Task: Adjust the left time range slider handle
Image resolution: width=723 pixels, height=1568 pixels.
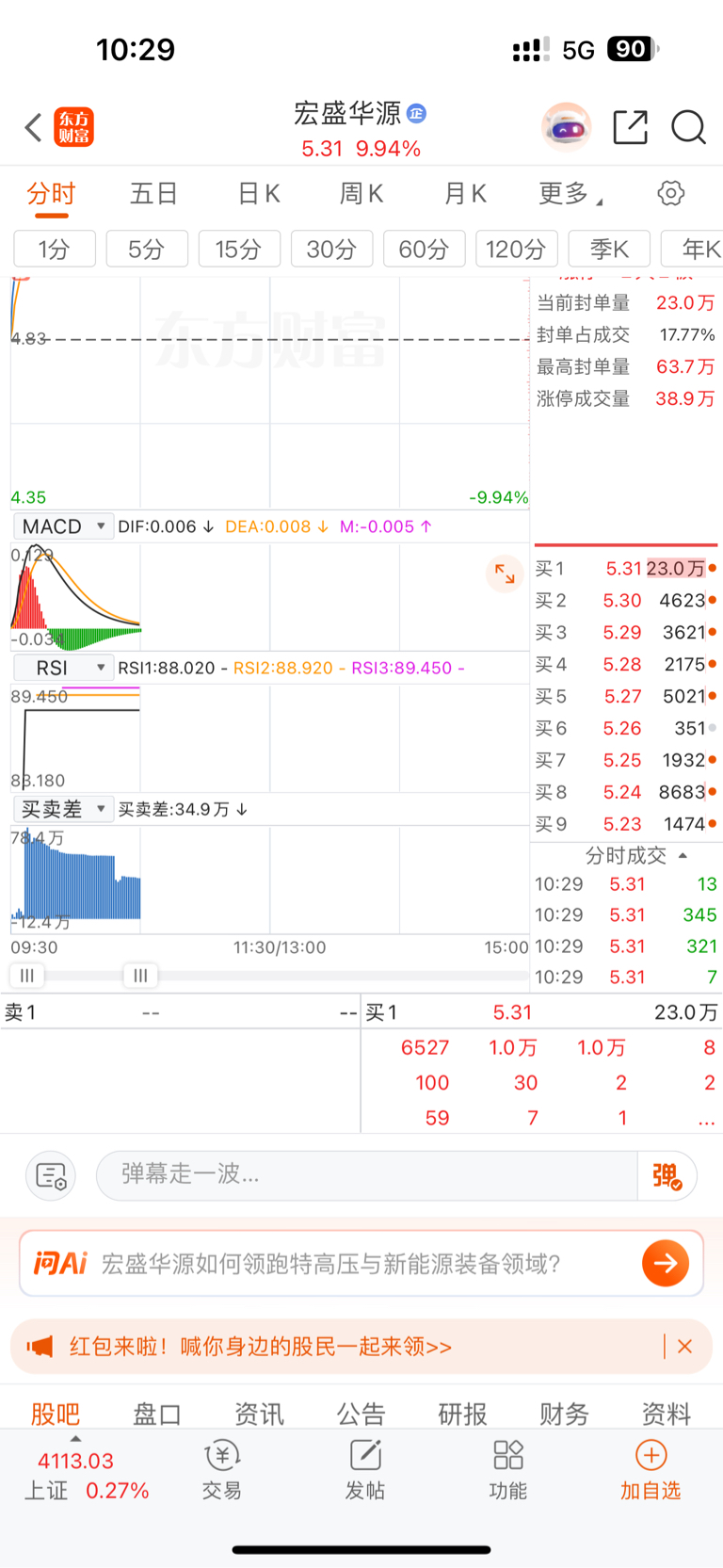Action: tap(27, 976)
